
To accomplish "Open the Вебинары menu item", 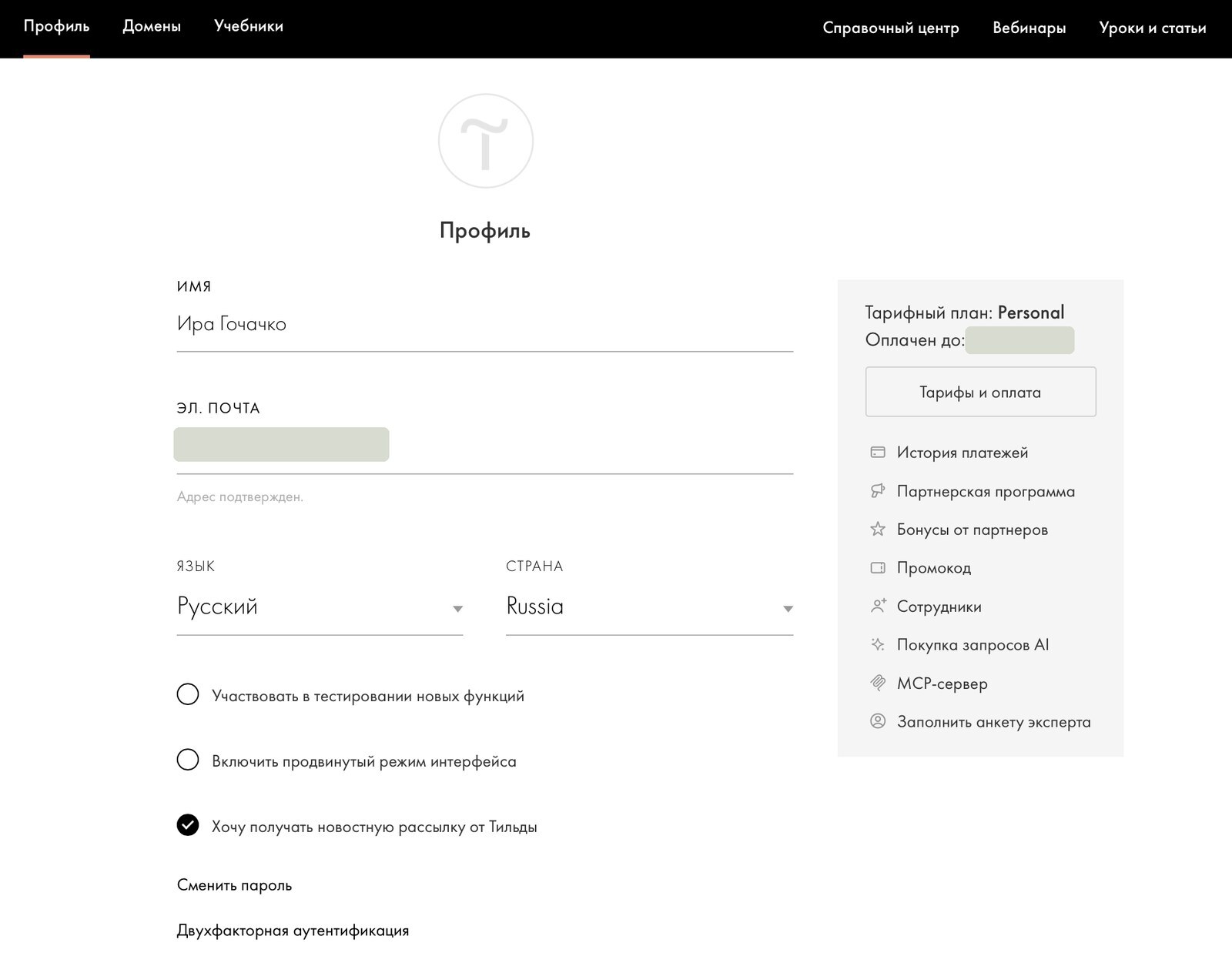I will 1029,28.
